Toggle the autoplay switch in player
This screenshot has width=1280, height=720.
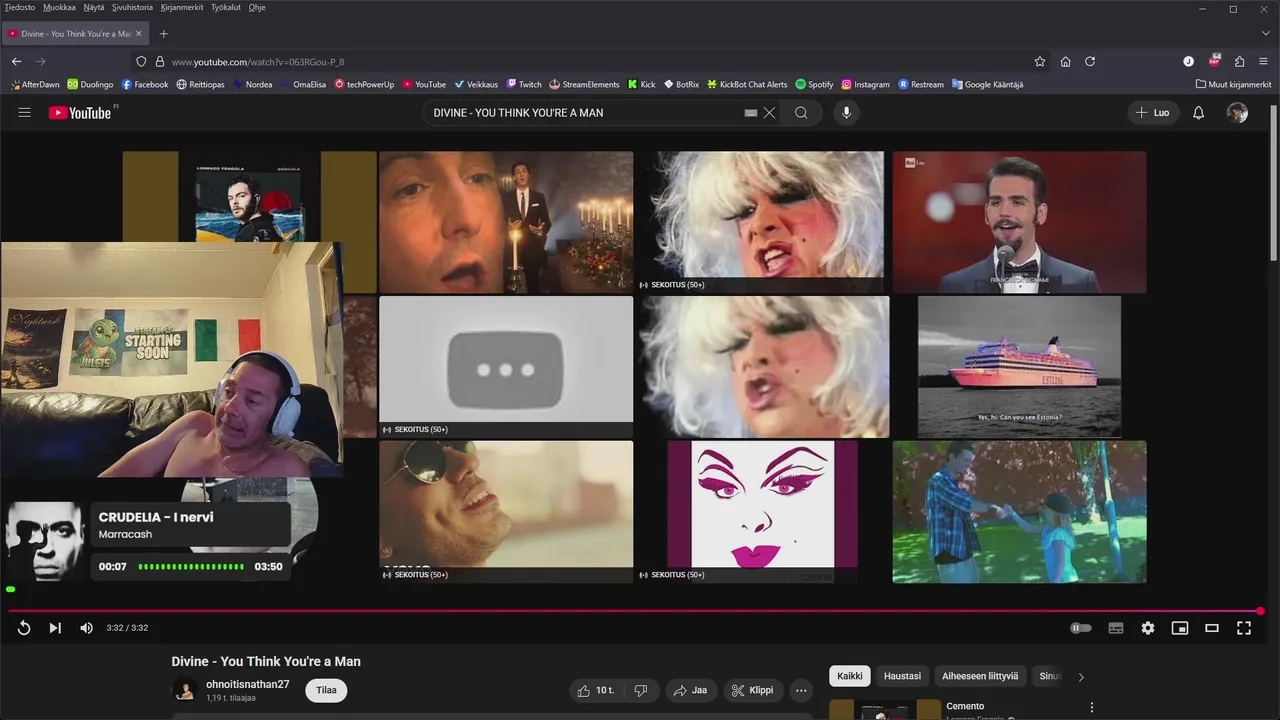(1081, 628)
